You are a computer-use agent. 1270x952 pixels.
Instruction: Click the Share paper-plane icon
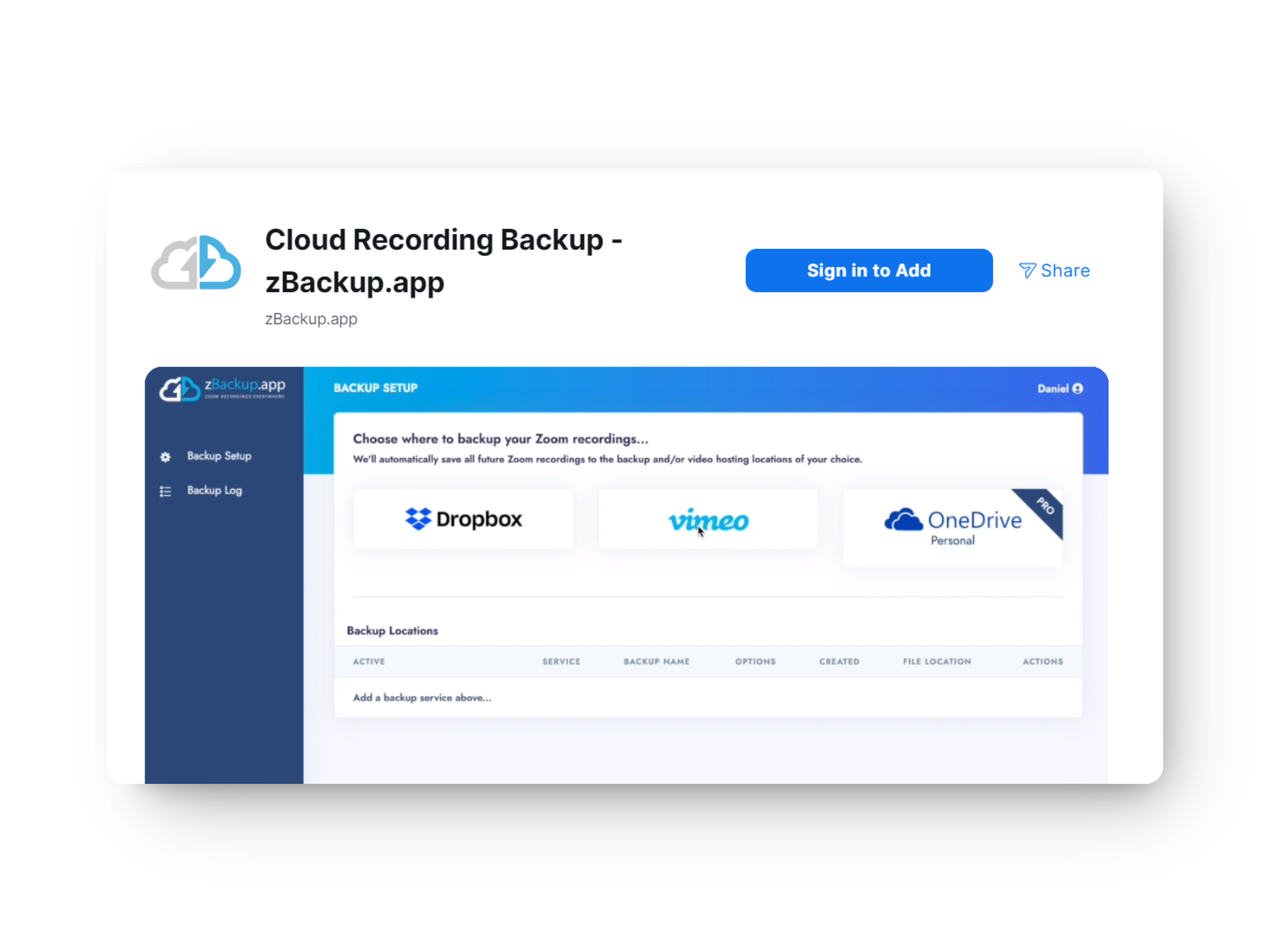click(1027, 270)
